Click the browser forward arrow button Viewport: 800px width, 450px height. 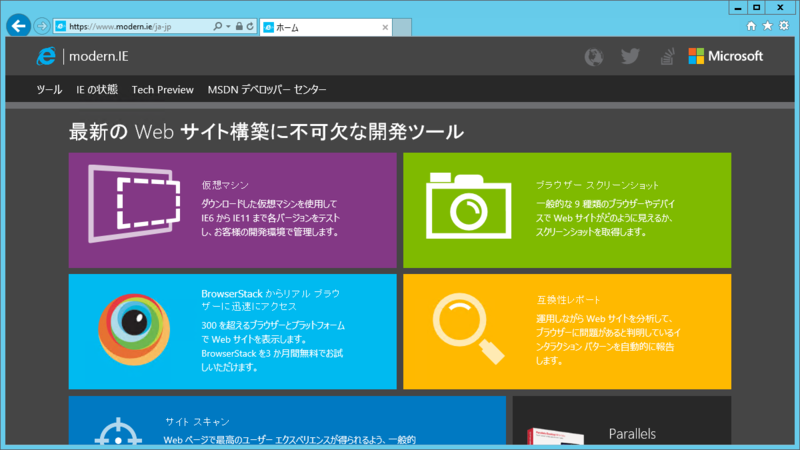pyautogui.click(x=42, y=26)
